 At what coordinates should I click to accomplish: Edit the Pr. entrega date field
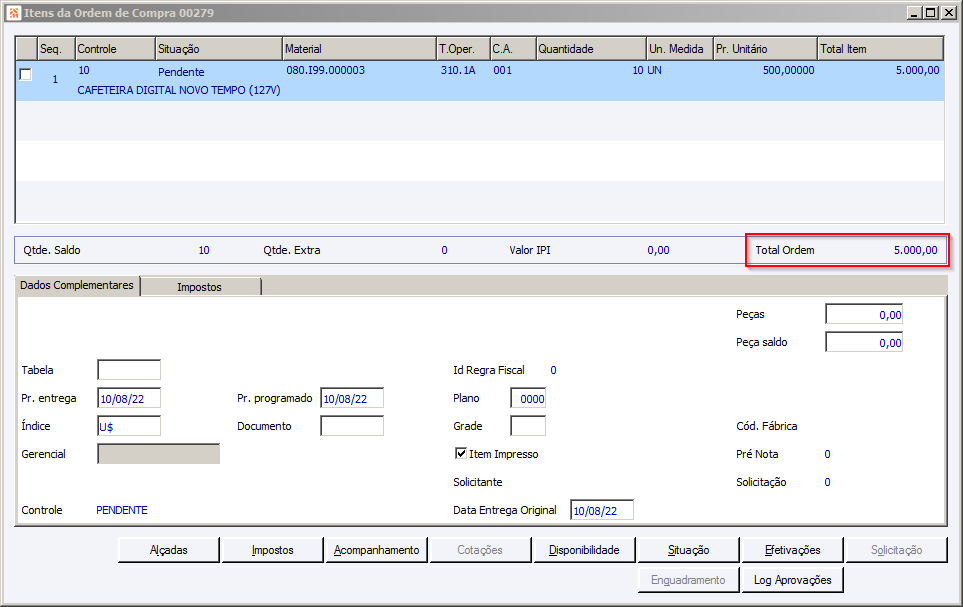[x=129, y=398]
